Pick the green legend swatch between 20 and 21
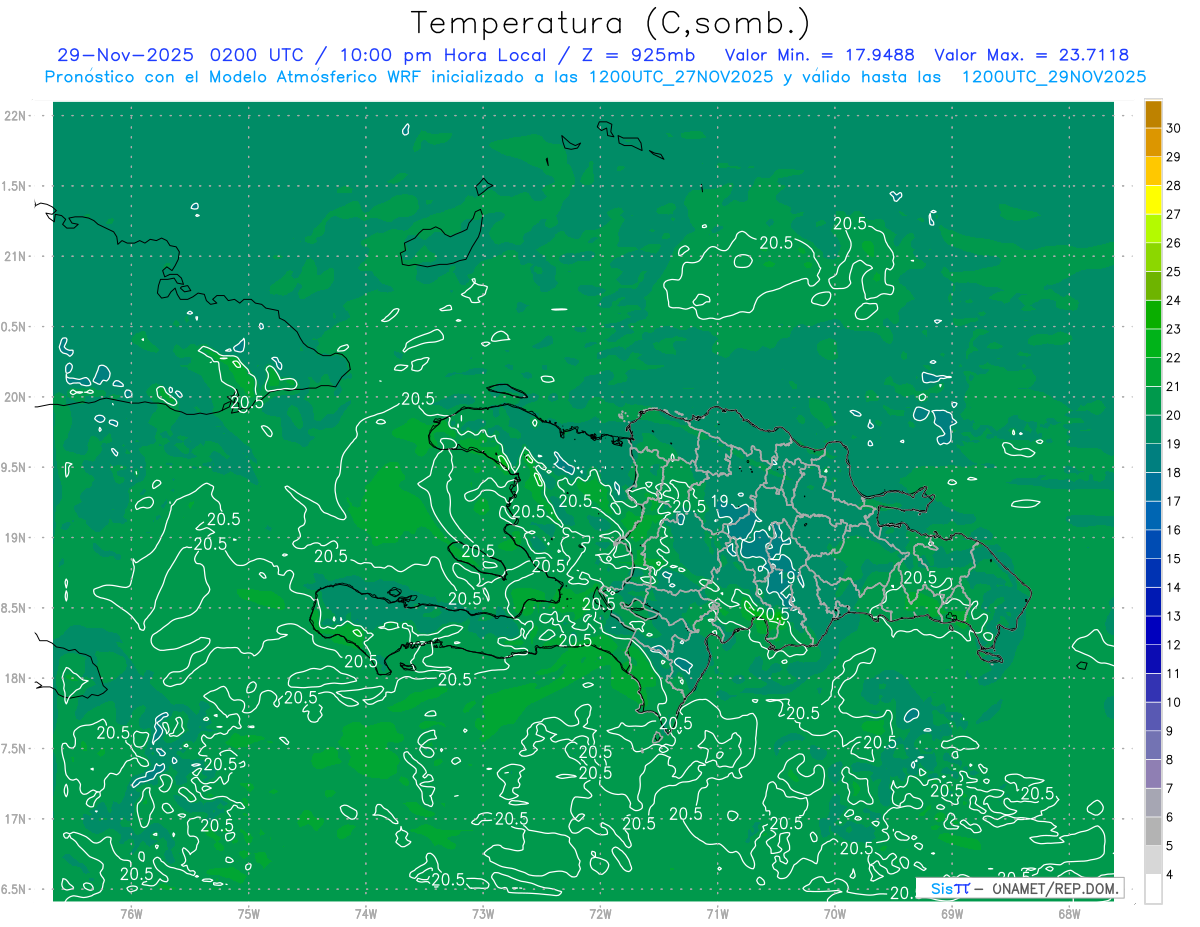Image resolution: width=1200 pixels, height=927 pixels. (x=1154, y=401)
